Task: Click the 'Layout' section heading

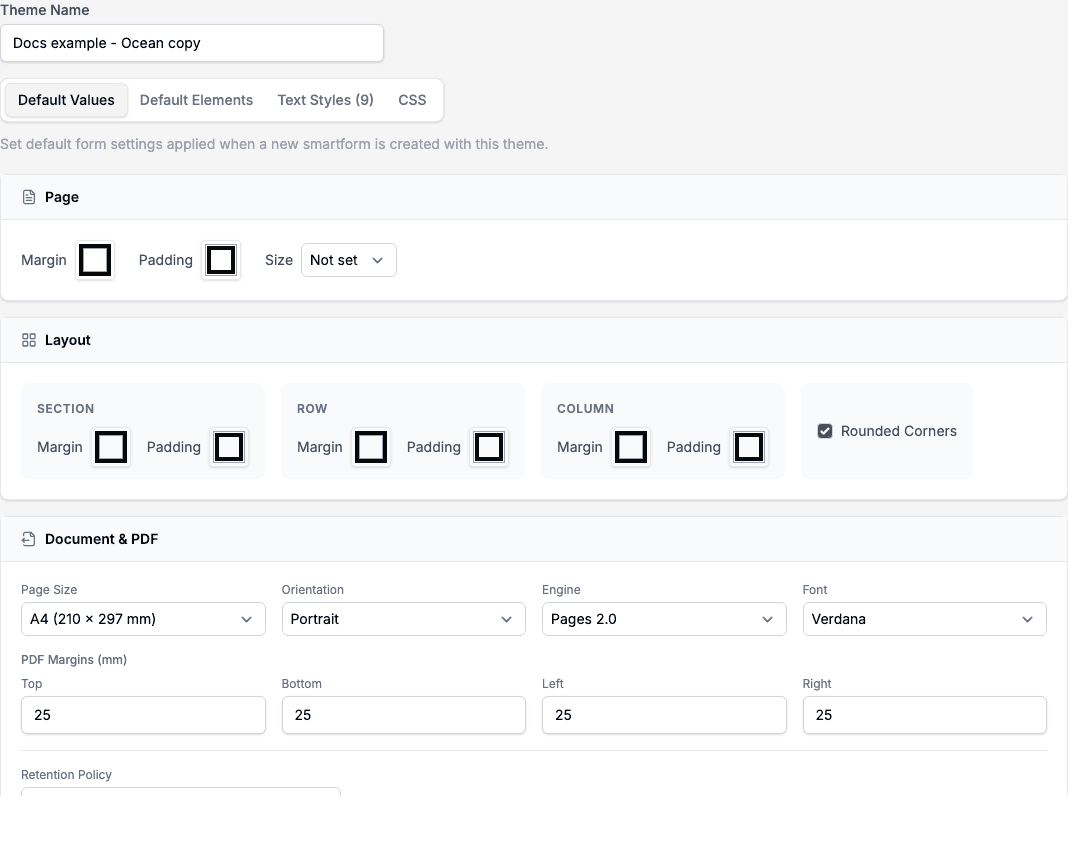Action: pyautogui.click(x=67, y=340)
